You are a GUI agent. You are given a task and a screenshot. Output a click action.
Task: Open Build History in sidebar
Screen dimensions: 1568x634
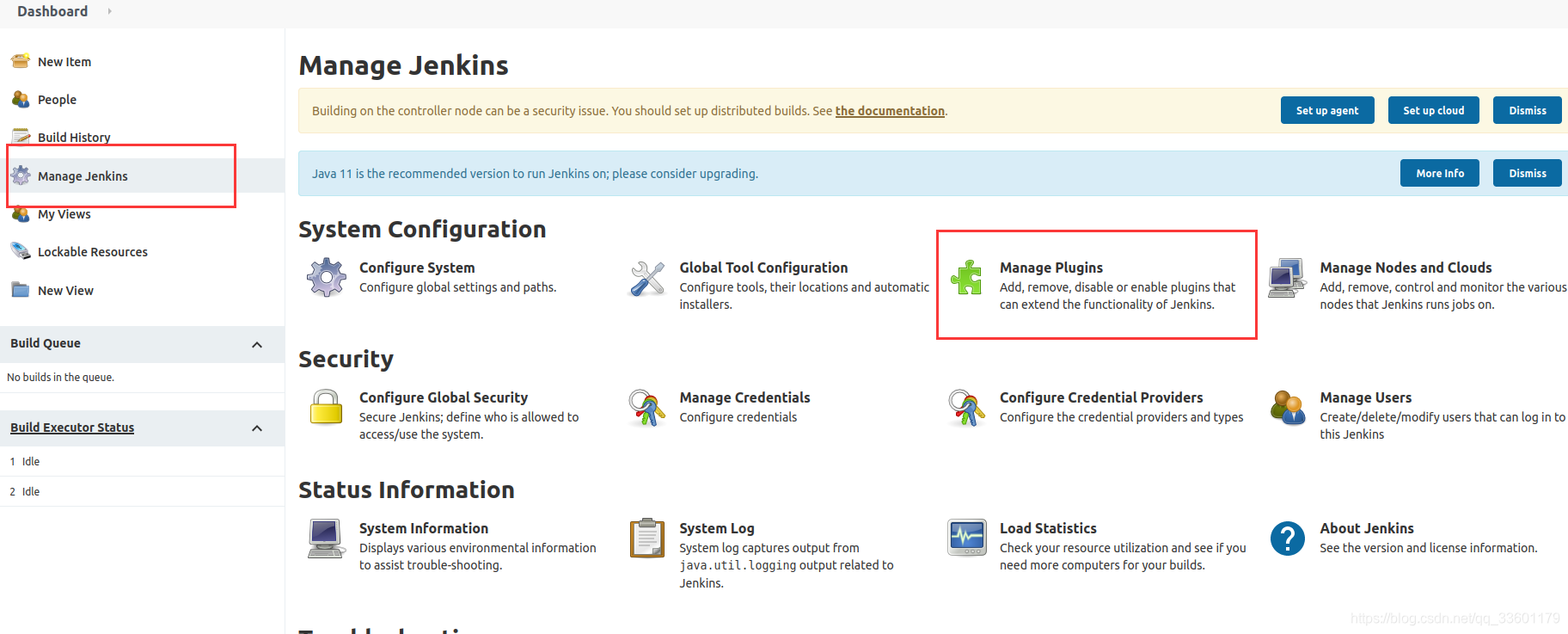pyautogui.click(x=74, y=138)
